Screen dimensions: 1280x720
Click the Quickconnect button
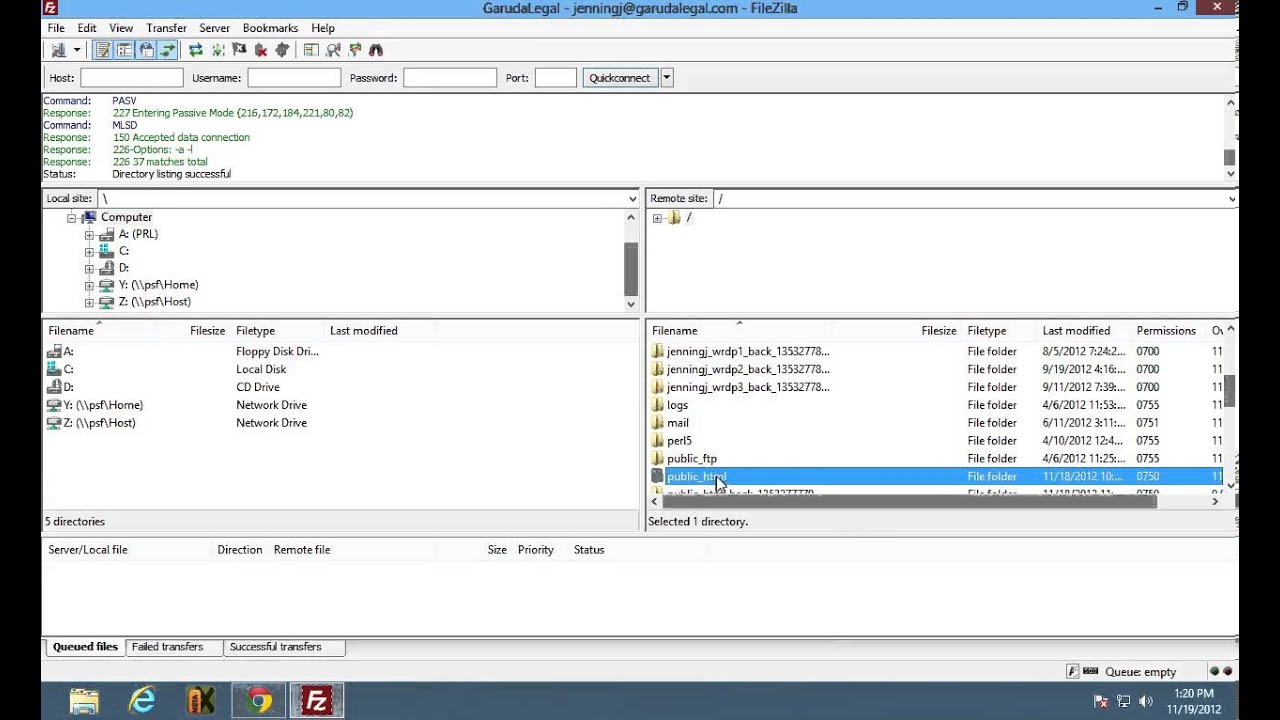(620, 78)
